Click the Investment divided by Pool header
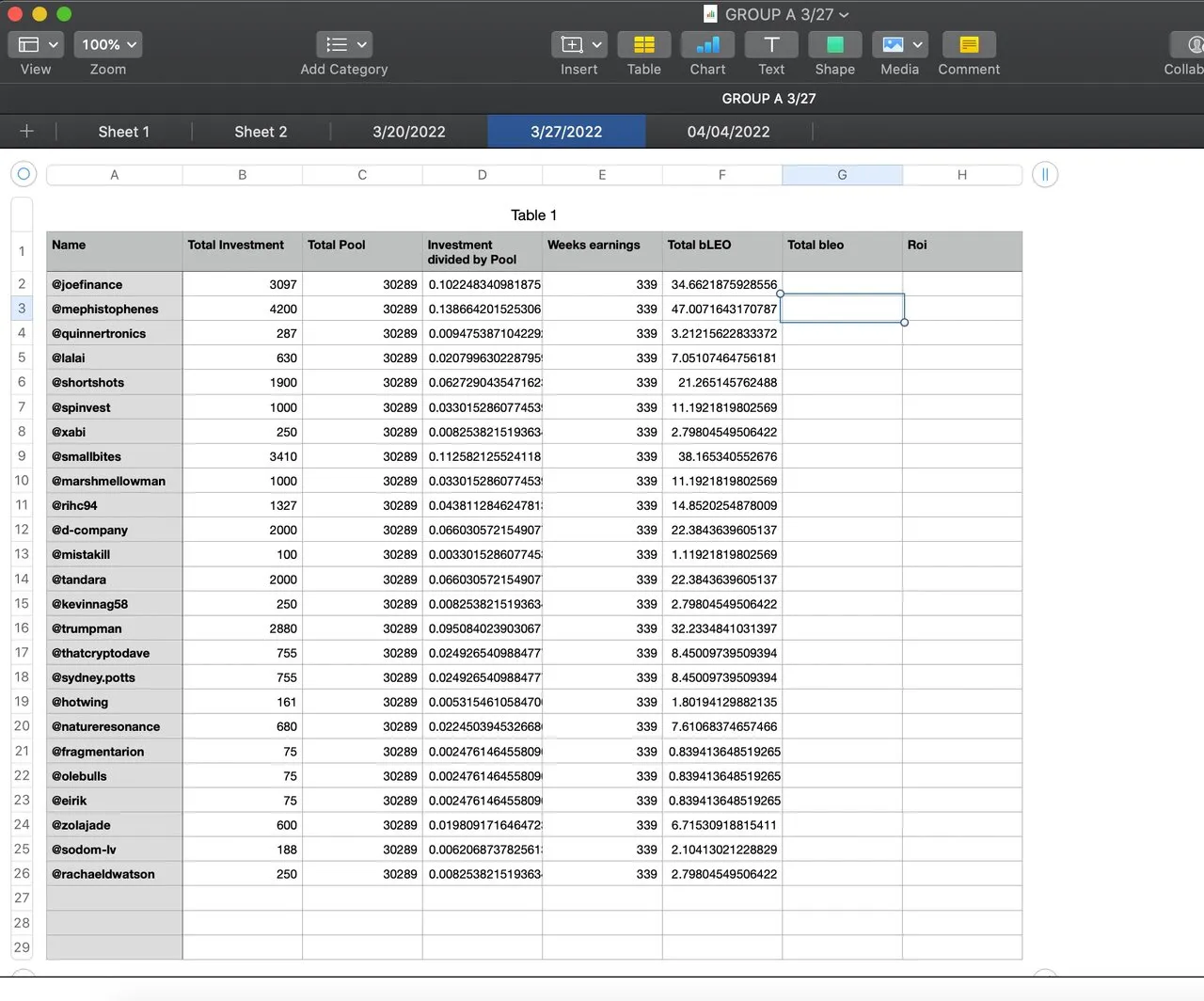This screenshot has height=1001, width=1204. coord(483,252)
